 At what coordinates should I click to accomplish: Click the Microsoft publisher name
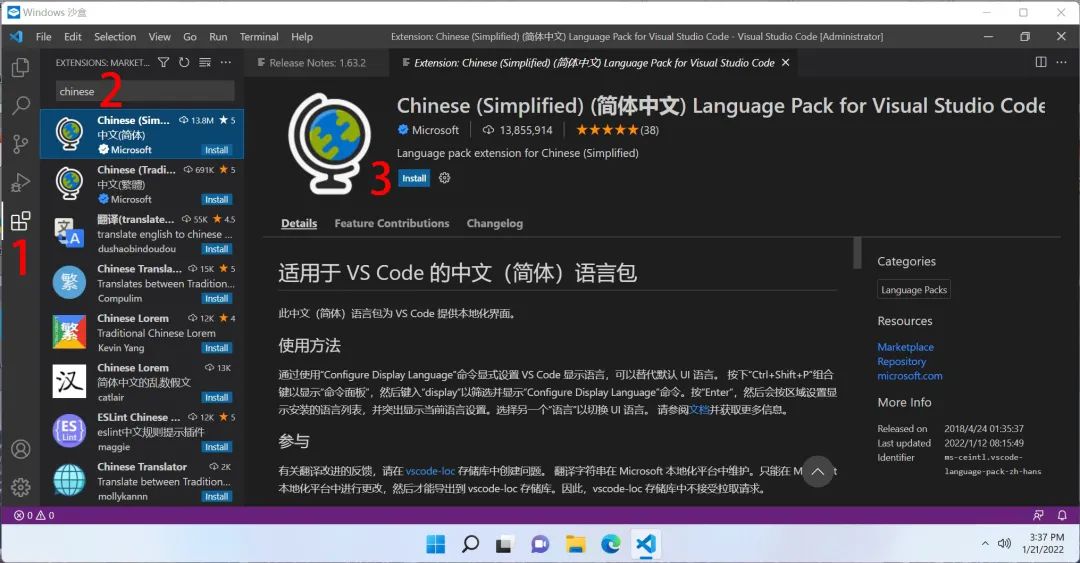pyautogui.click(x=435, y=130)
